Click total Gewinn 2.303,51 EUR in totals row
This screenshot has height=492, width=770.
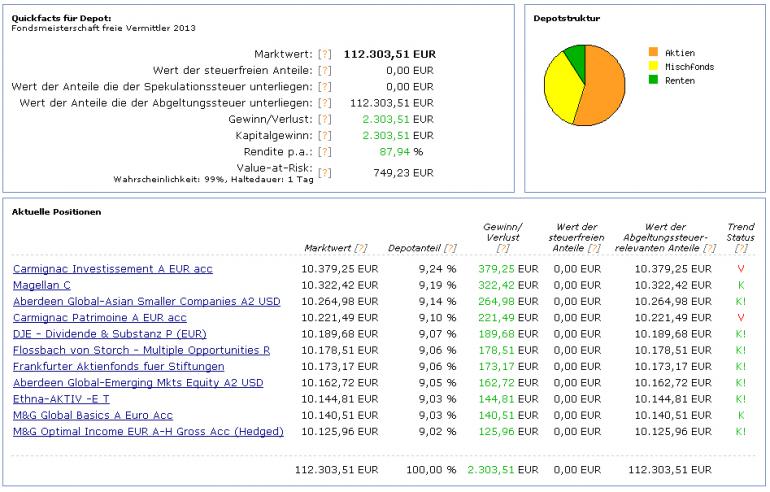[x=502, y=470]
